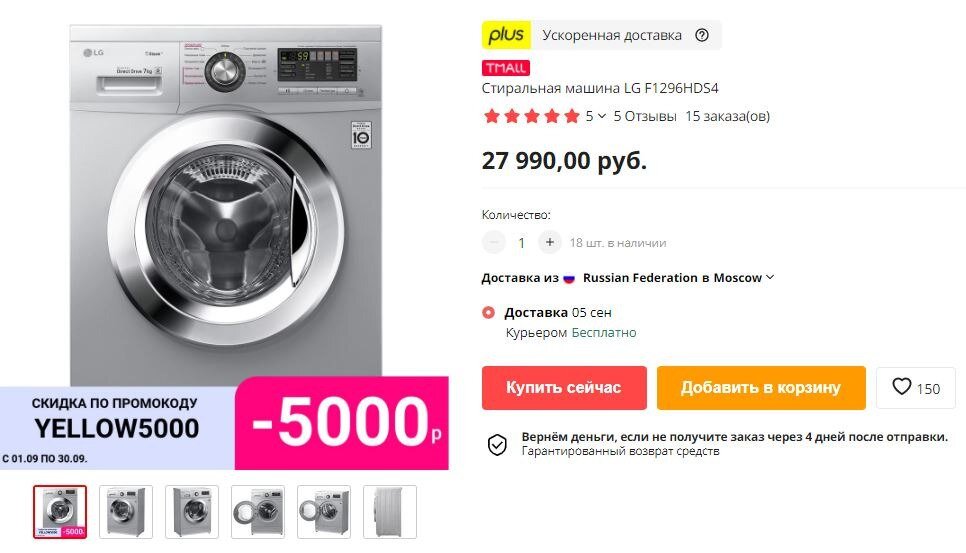Select the red delivery option radio button

click(489, 312)
